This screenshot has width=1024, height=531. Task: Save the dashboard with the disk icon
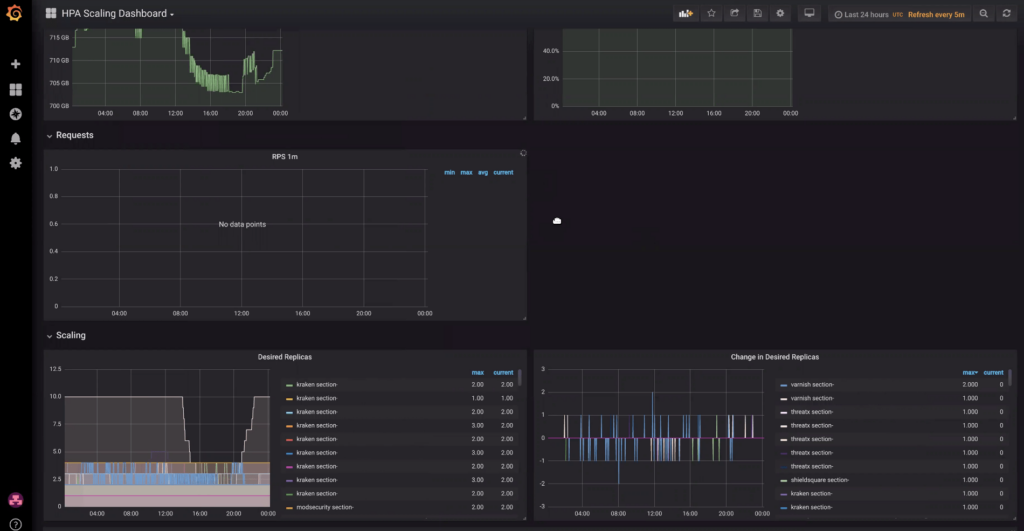758,14
